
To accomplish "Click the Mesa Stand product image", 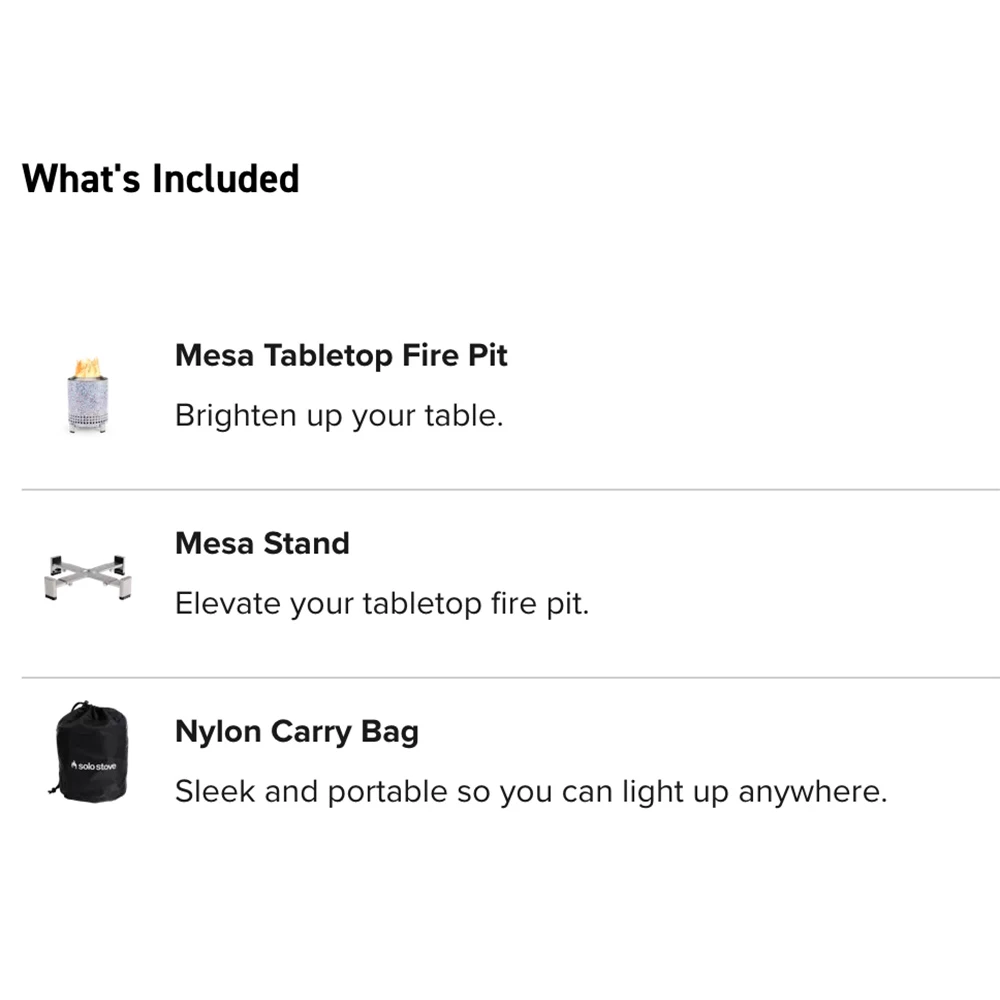I will pos(90,575).
